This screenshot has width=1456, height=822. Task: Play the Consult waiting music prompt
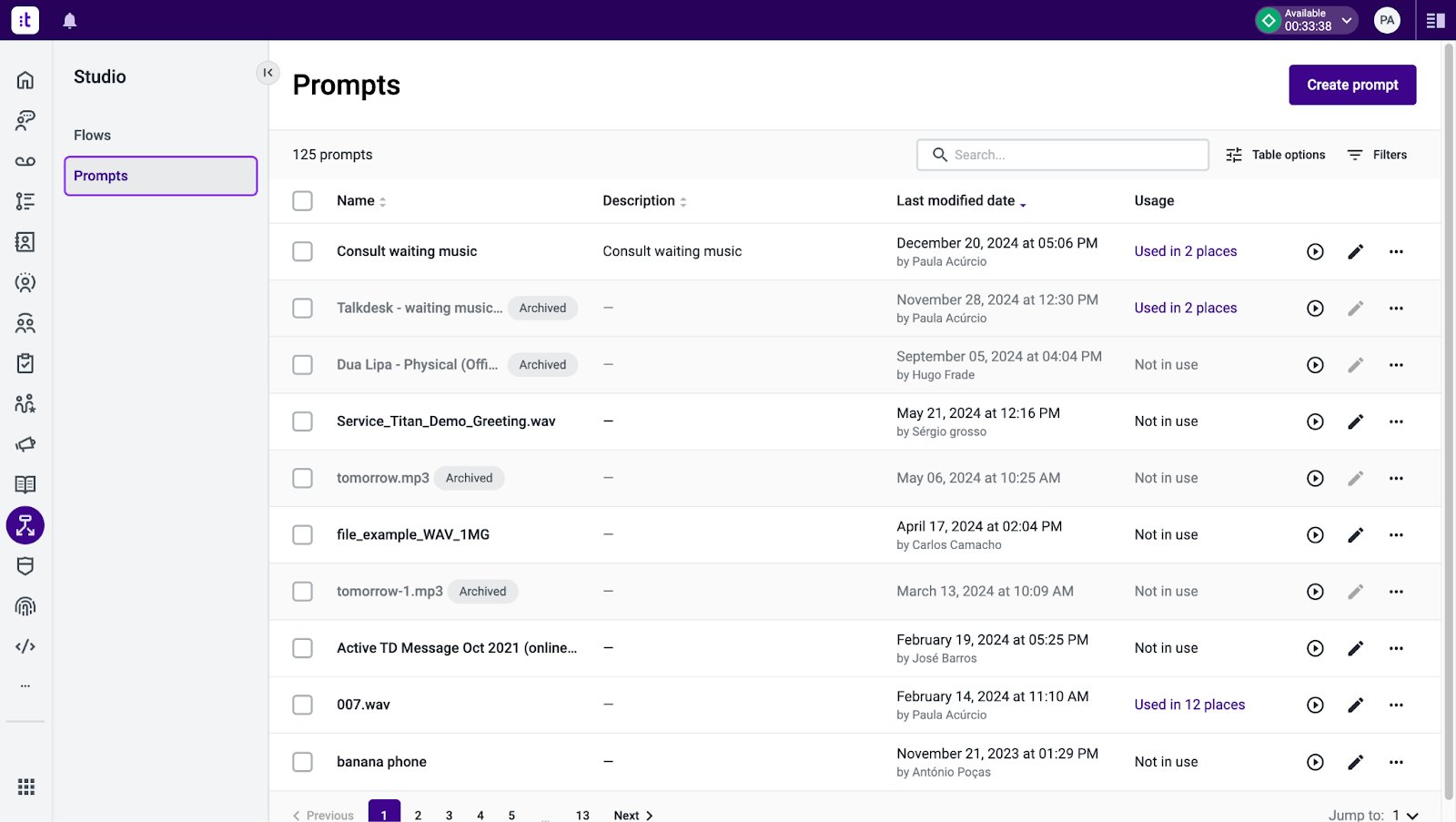coord(1315,251)
